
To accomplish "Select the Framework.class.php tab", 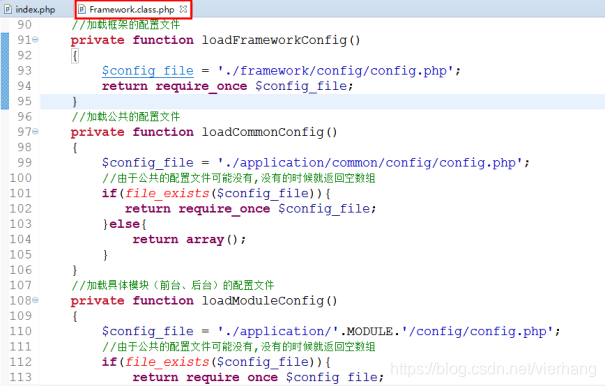I will tap(132, 9).
